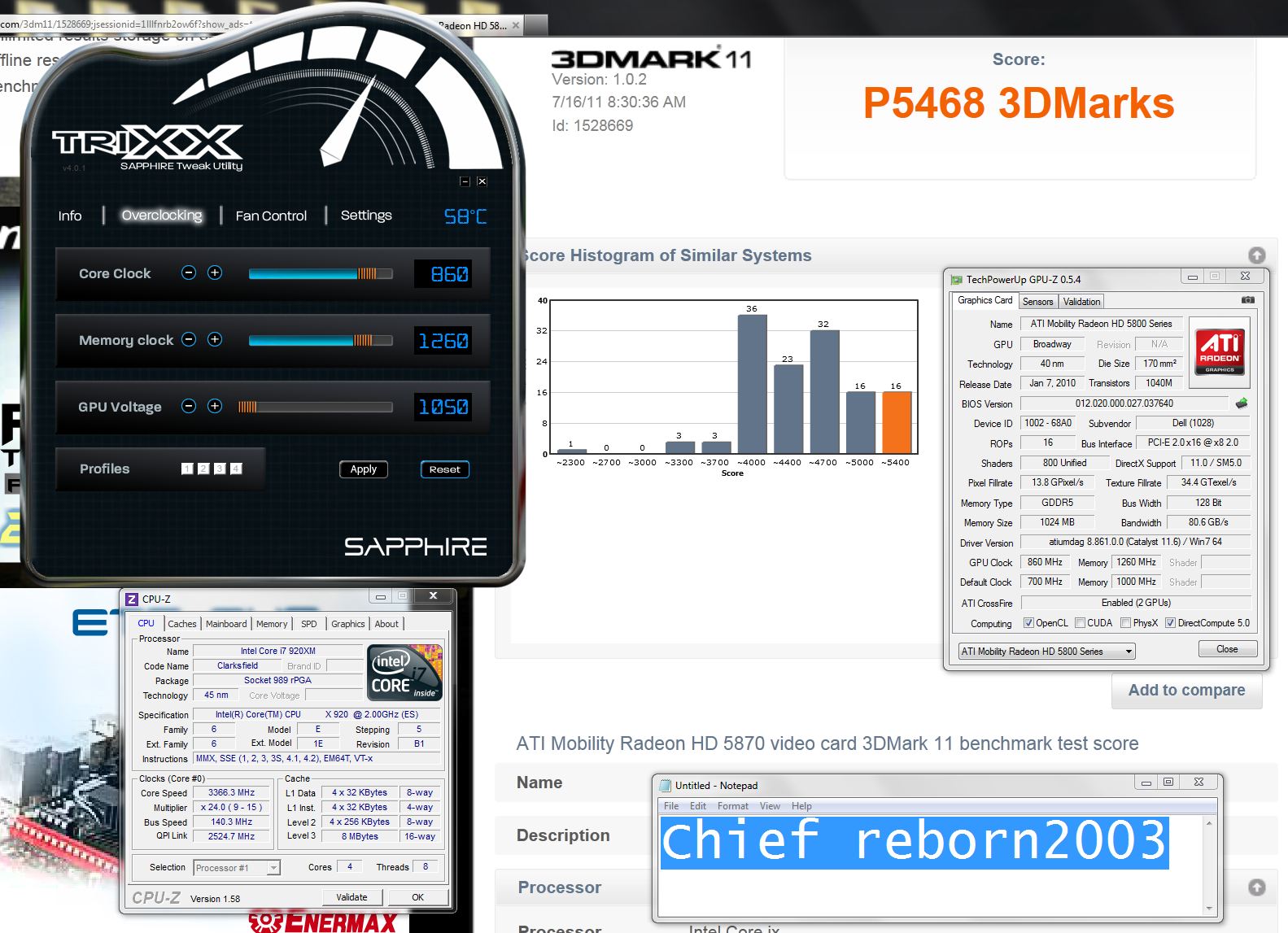The image size is (1288, 933).
Task: Open Notepad View menu
Action: 770,806
